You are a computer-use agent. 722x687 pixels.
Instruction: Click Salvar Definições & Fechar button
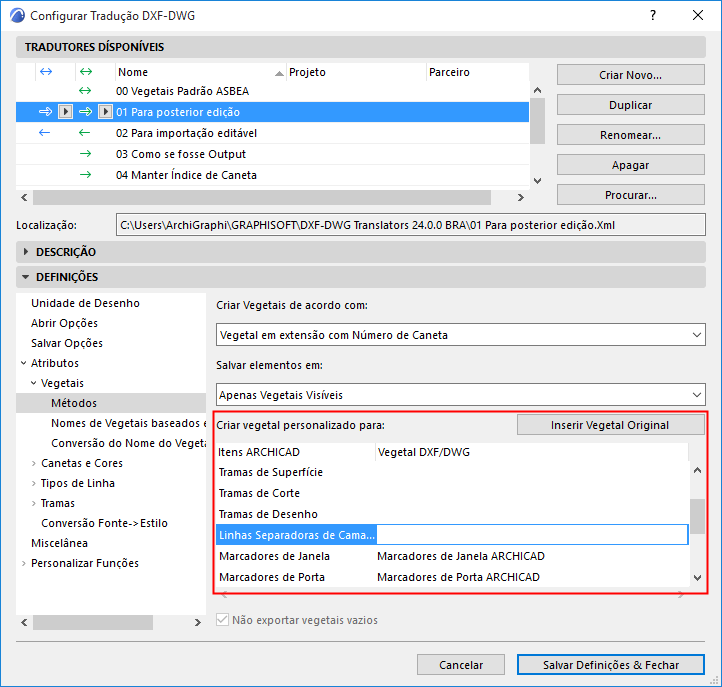point(611,665)
